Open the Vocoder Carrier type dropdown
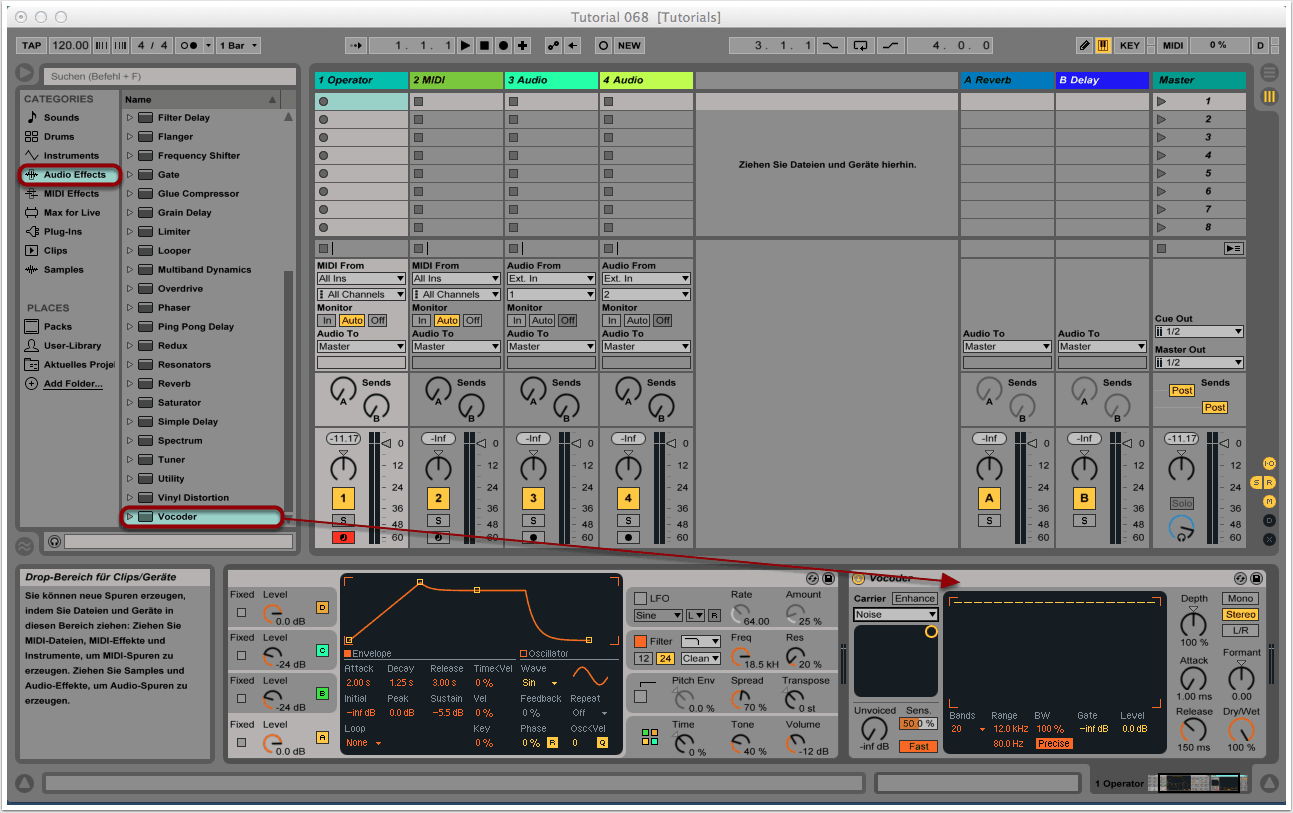 (x=895, y=615)
